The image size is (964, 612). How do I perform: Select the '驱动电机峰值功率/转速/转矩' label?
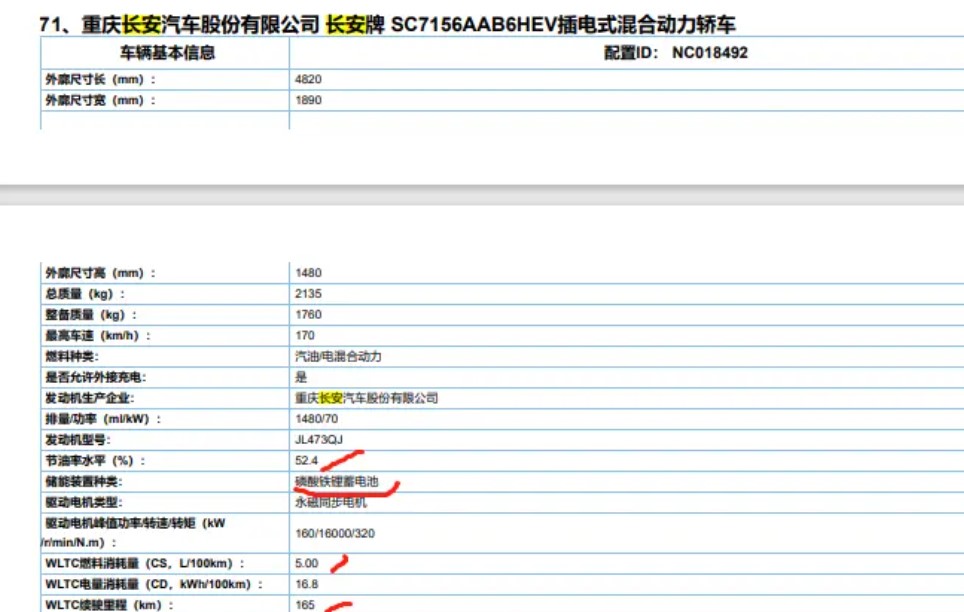[x=135, y=533]
